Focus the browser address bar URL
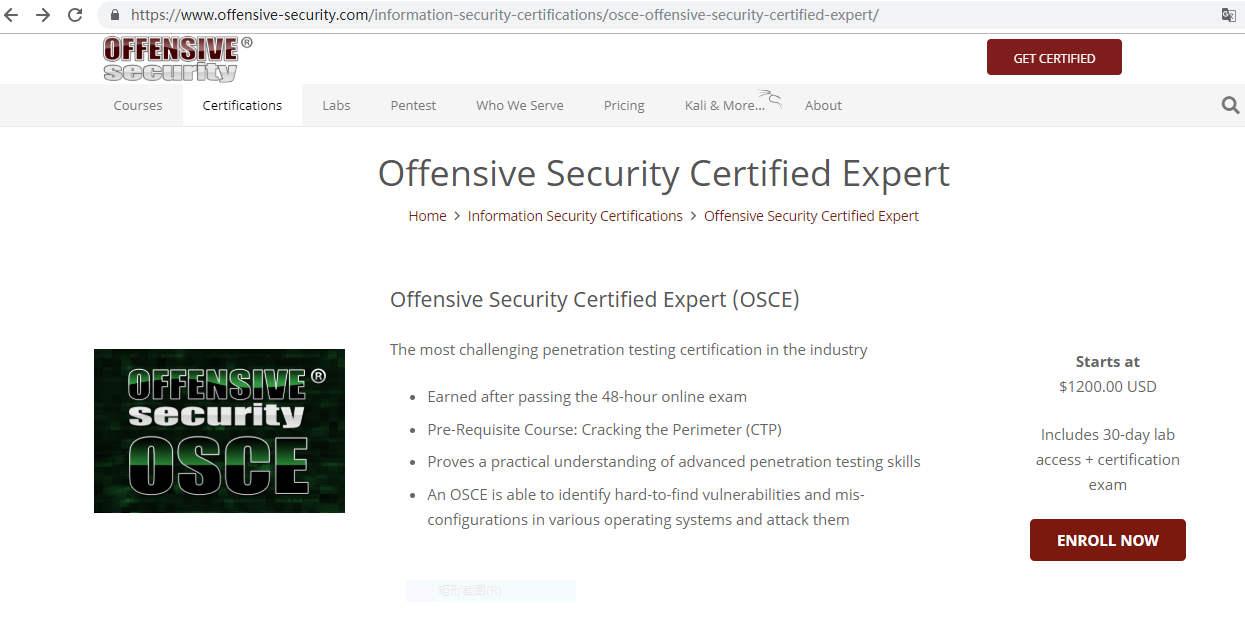Viewport: 1245px width, 628px height. (x=504, y=15)
